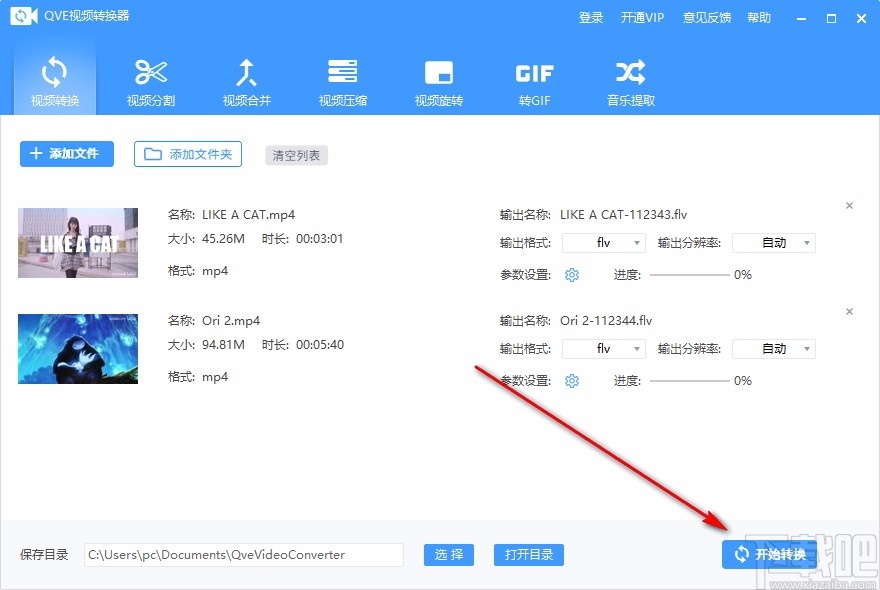Click the save directory path input field
The image size is (880, 590).
pos(243,555)
